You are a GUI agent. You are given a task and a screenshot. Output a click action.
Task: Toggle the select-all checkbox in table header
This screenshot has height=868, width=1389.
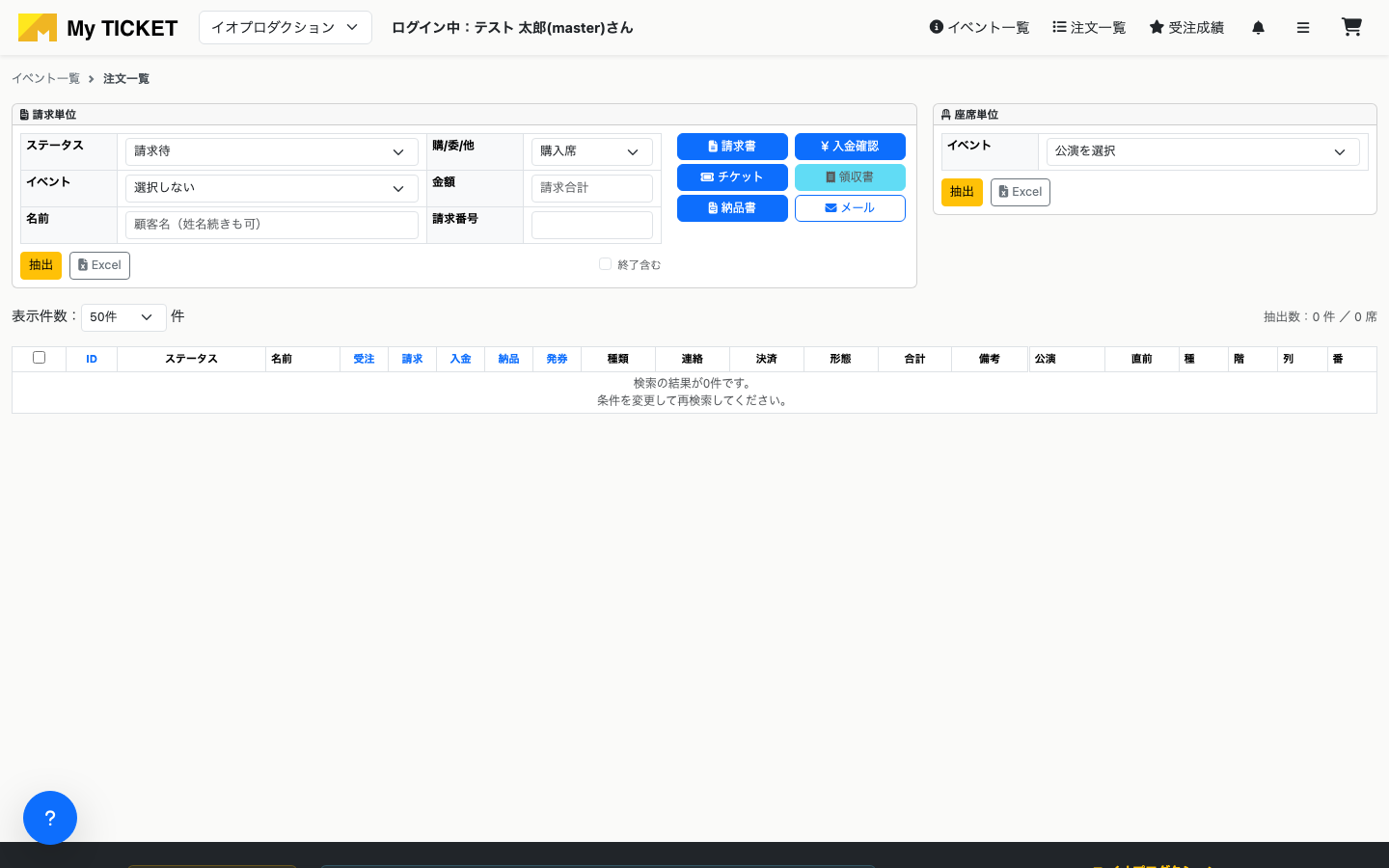tap(39, 358)
